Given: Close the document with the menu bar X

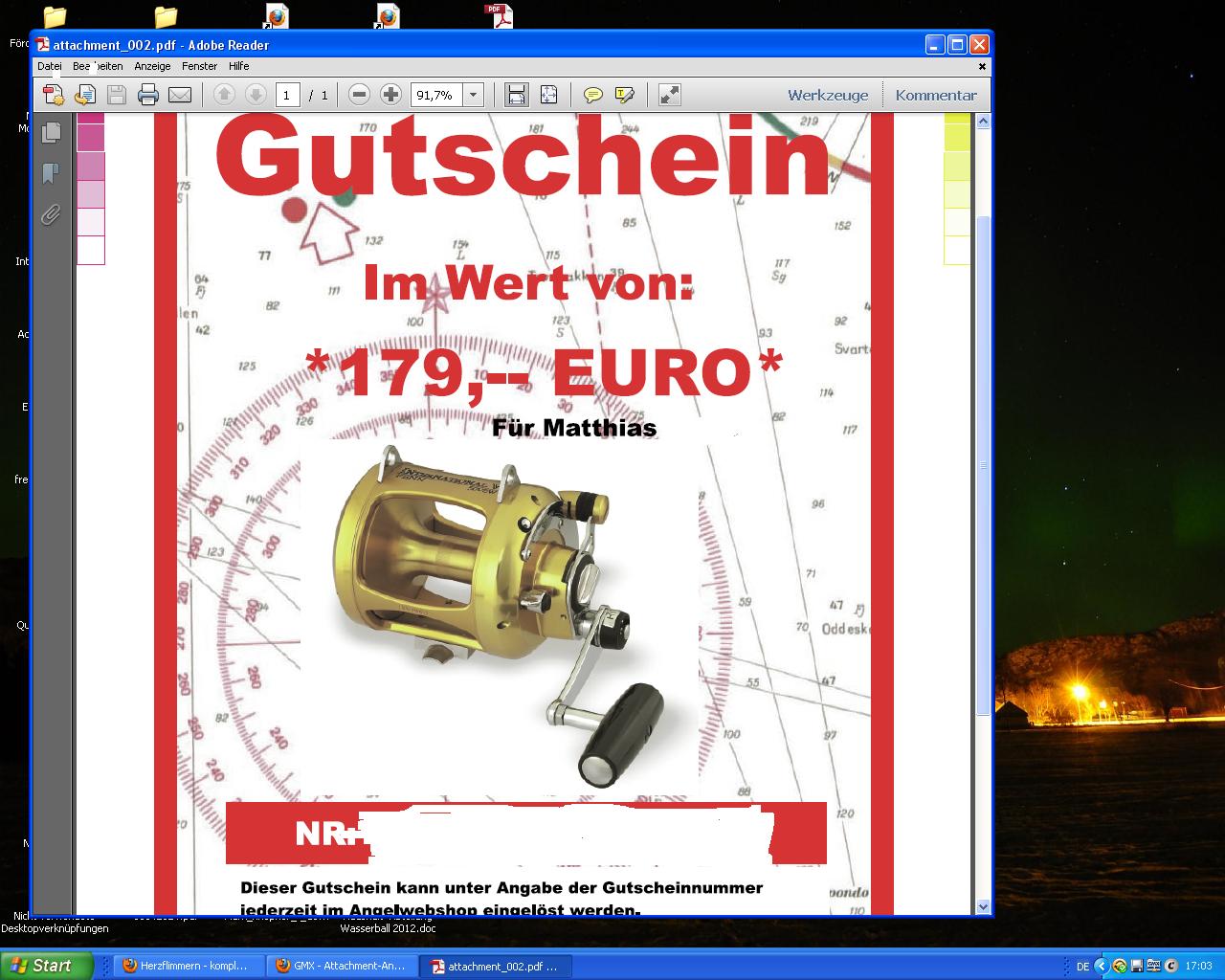Looking at the screenshot, I should (982, 67).
